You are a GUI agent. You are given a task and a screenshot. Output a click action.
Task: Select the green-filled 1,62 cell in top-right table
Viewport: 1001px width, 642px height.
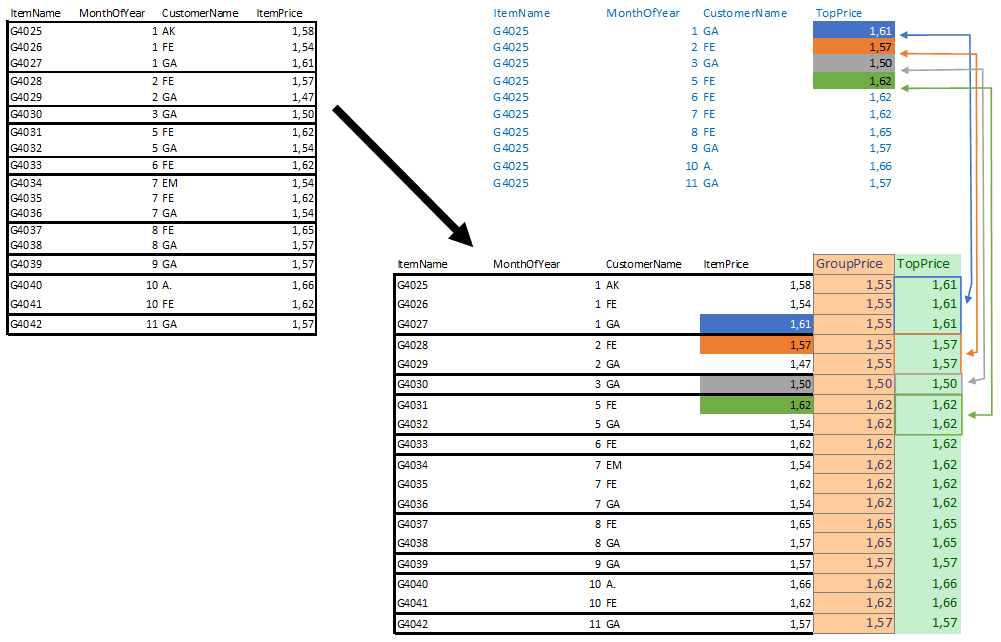pos(854,80)
